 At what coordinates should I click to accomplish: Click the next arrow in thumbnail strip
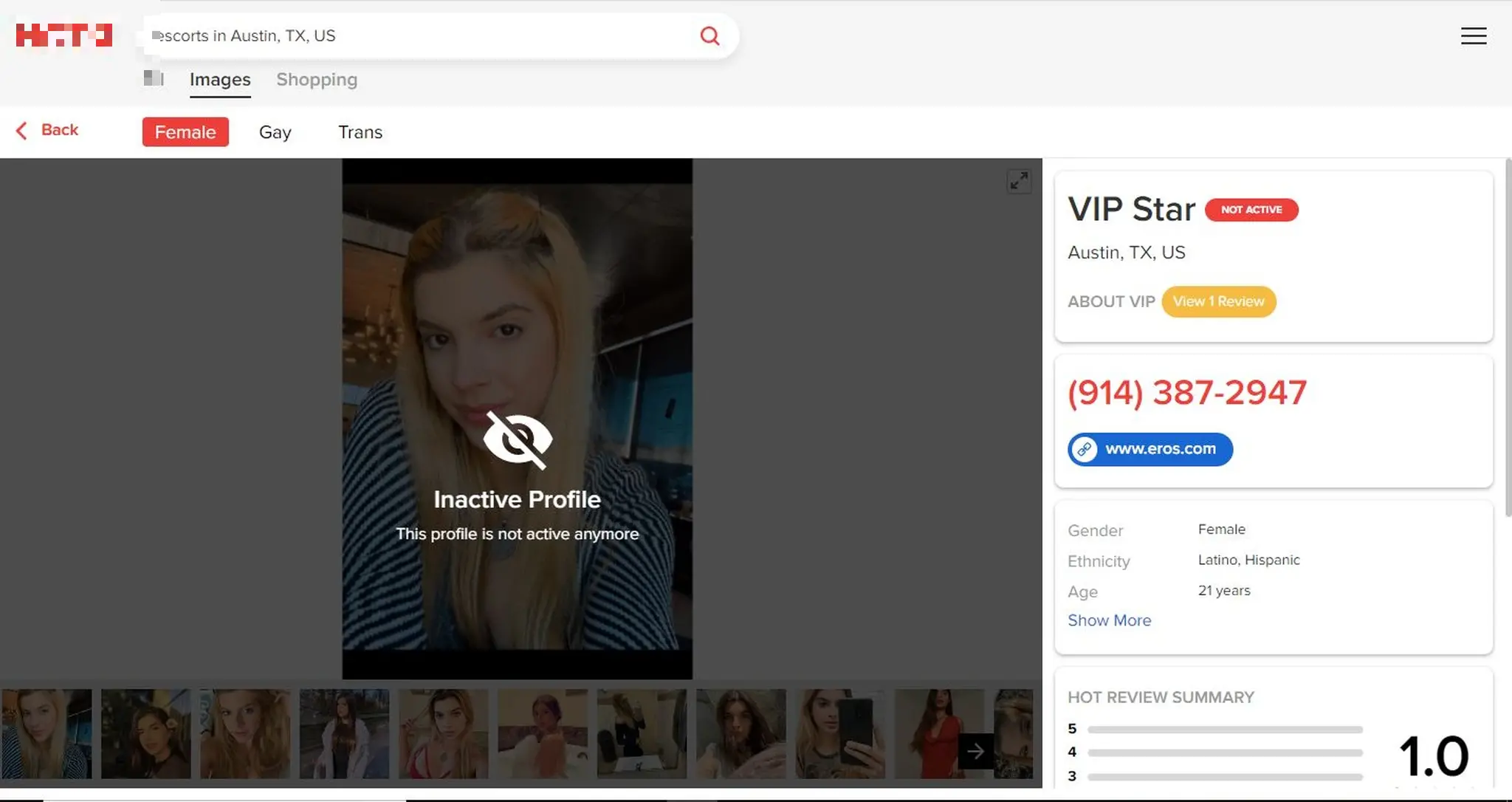pos(975,751)
